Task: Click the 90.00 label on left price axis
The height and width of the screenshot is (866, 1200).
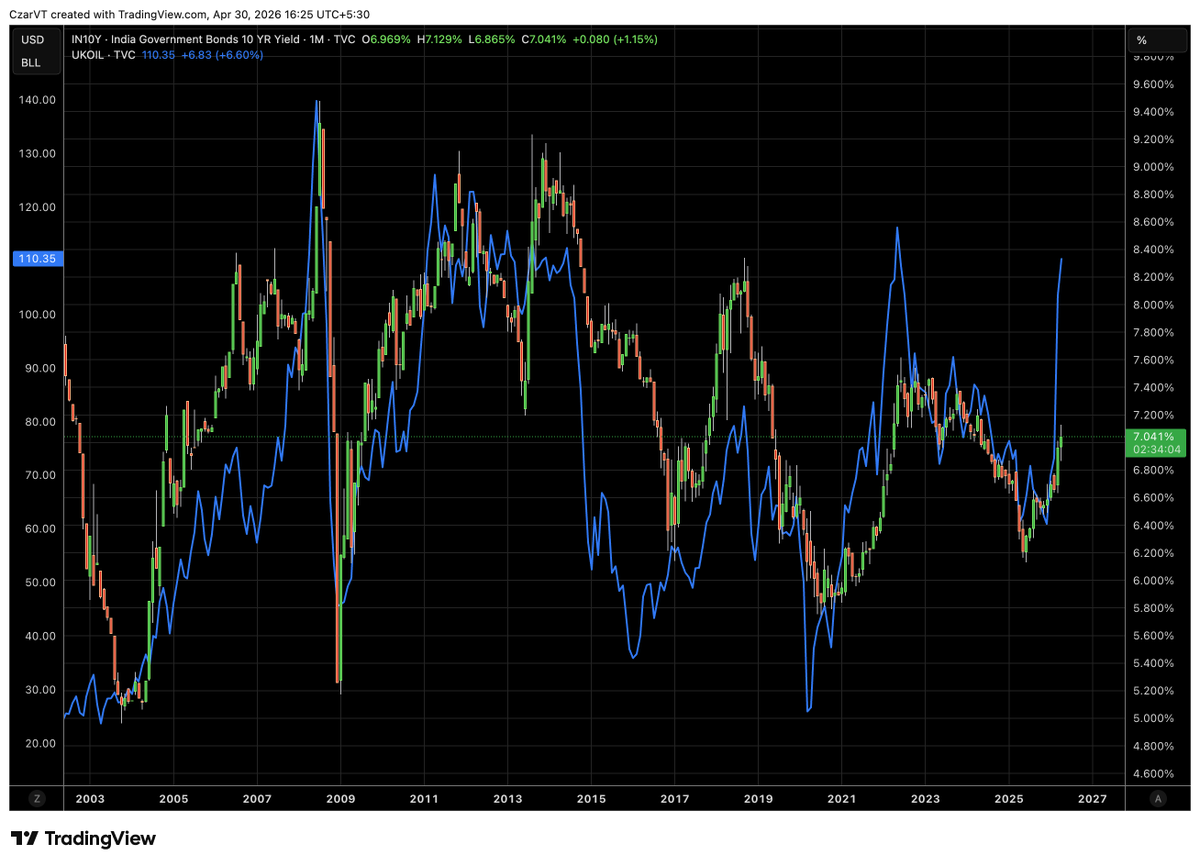Action: click(x=40, y=368)
